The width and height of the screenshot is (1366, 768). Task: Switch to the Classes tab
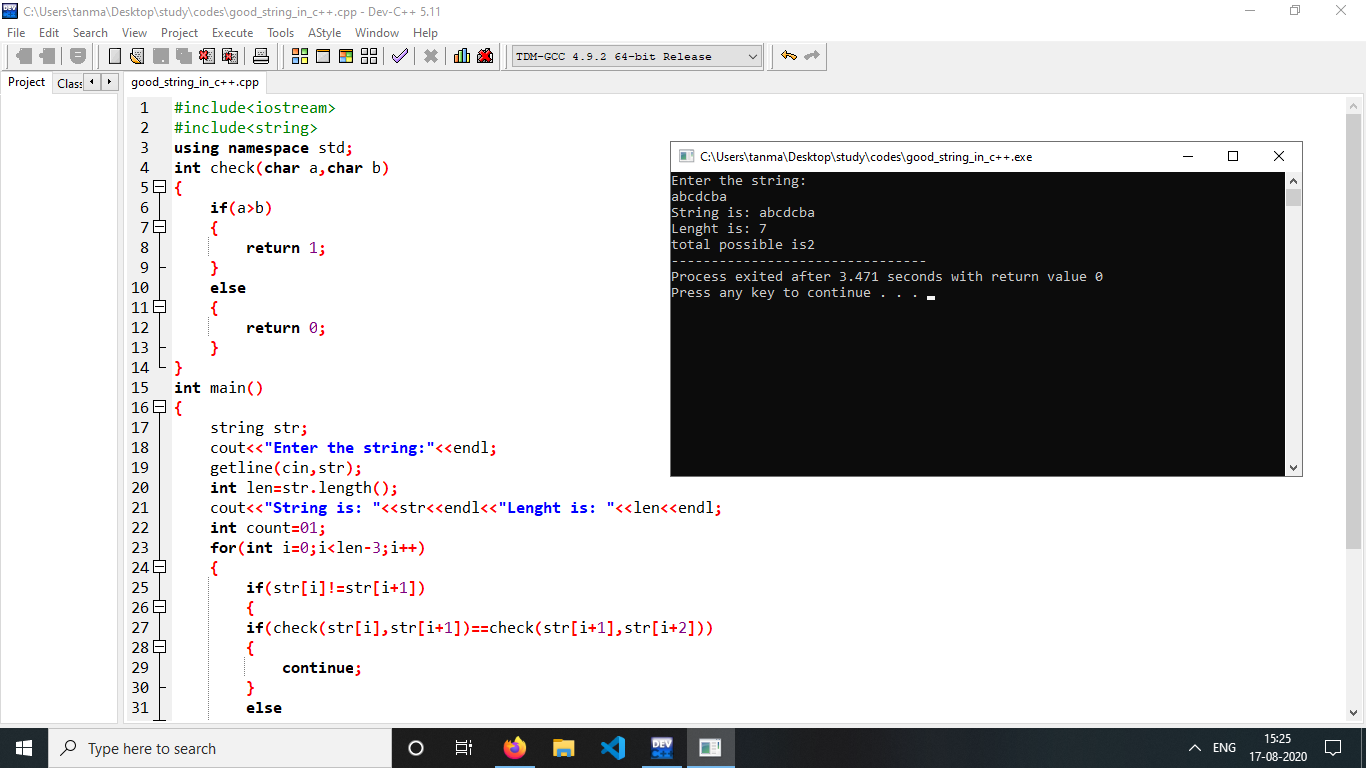point(69,82)
